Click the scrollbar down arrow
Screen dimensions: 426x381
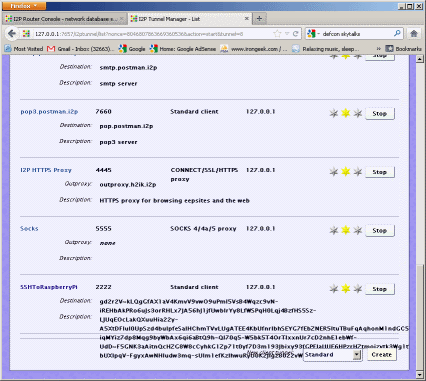pyautogui.click(x=420, y=376)
